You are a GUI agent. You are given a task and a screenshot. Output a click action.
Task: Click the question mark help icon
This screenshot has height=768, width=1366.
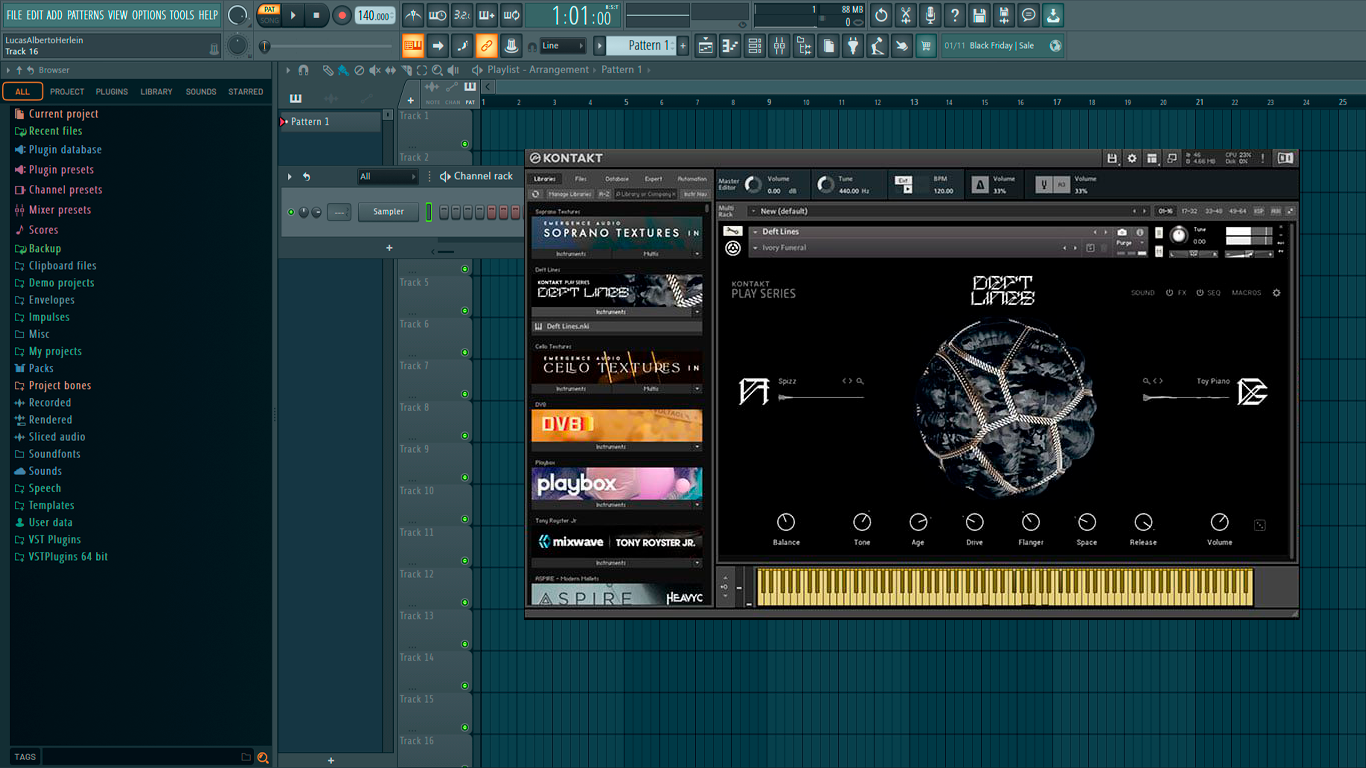click(955, 16)
